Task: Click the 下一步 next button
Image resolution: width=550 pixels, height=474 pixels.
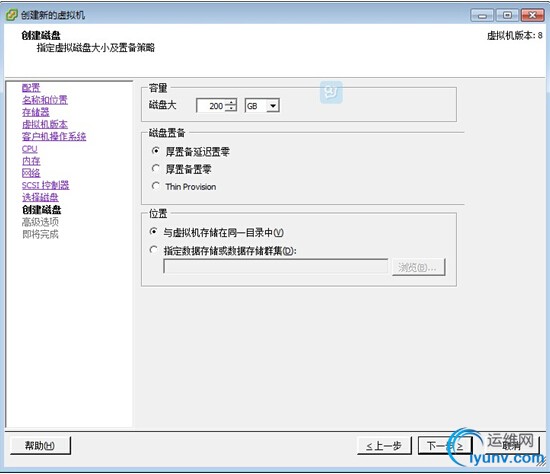Action: pyautogui.click(x=445, y=446)
